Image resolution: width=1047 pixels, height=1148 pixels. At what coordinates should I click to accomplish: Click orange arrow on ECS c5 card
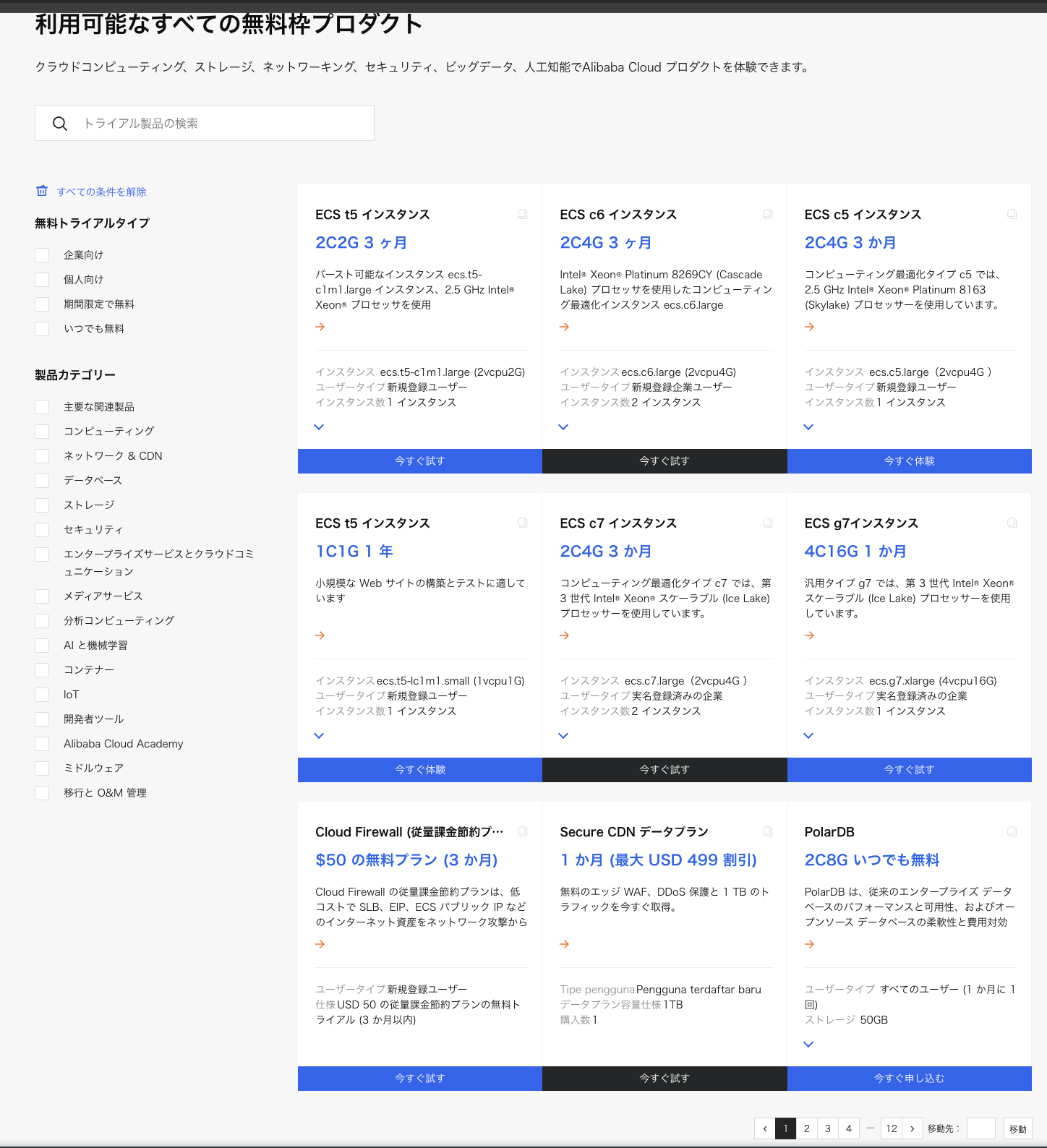(810, 327)
